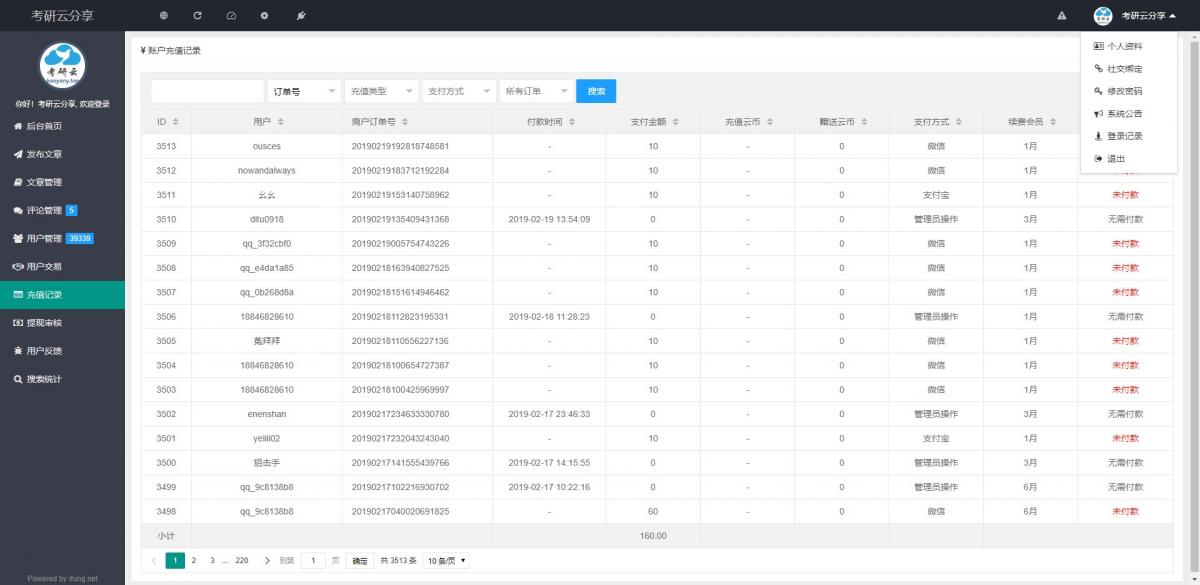Select 社交绑定 from user menu

(x=1128, y=69)
